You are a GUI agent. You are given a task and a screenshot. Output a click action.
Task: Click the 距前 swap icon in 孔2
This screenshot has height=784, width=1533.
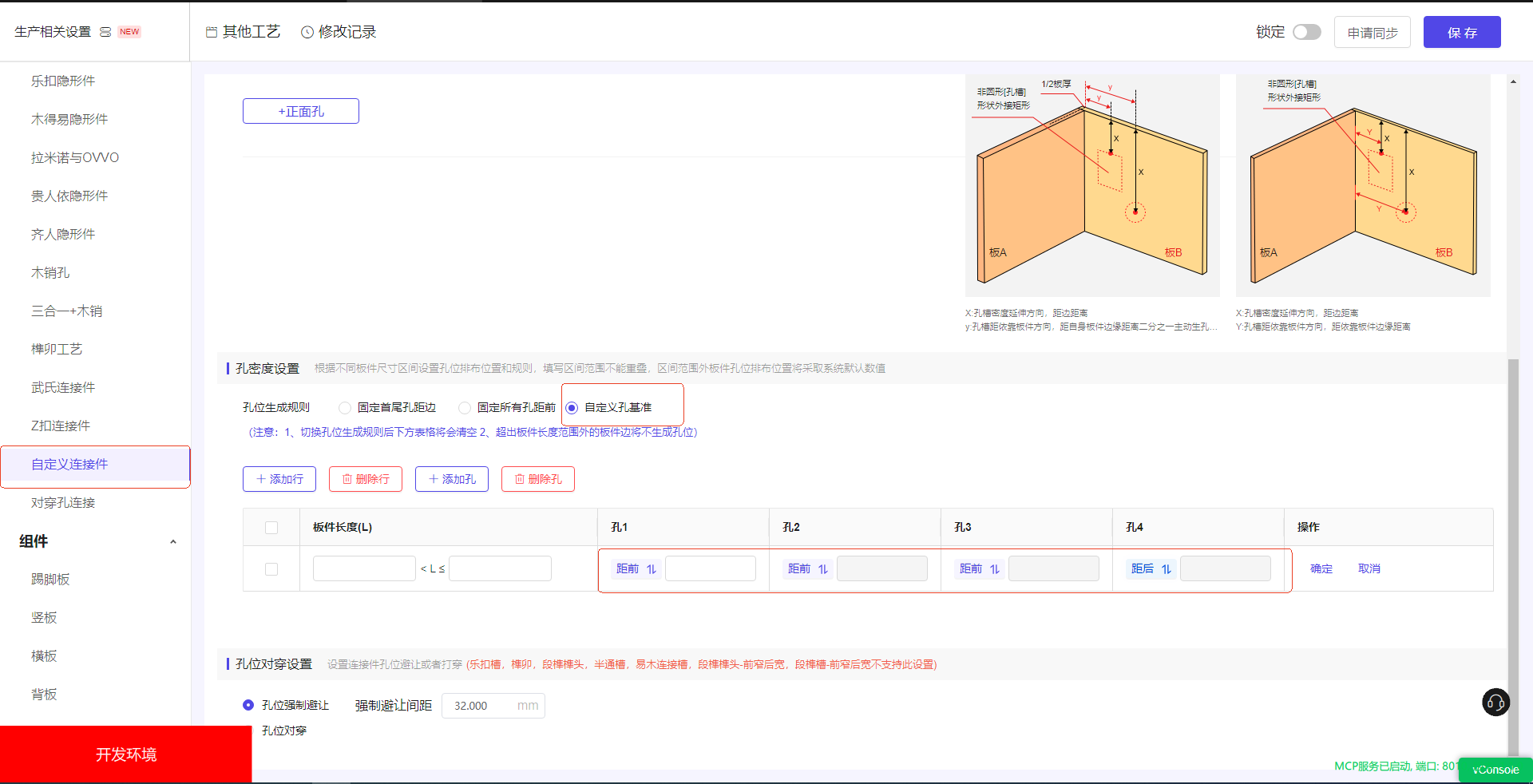tap(823, 569)
